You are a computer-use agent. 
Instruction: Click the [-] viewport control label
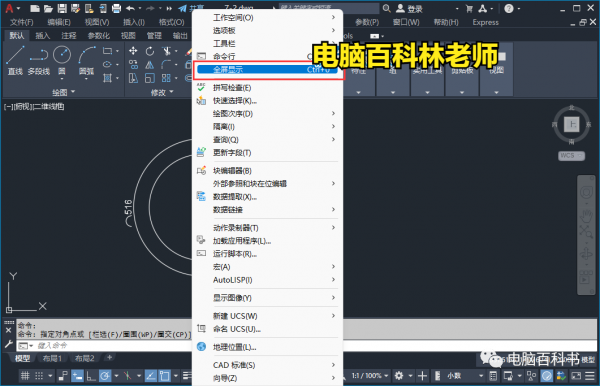[x=8, y=107]
